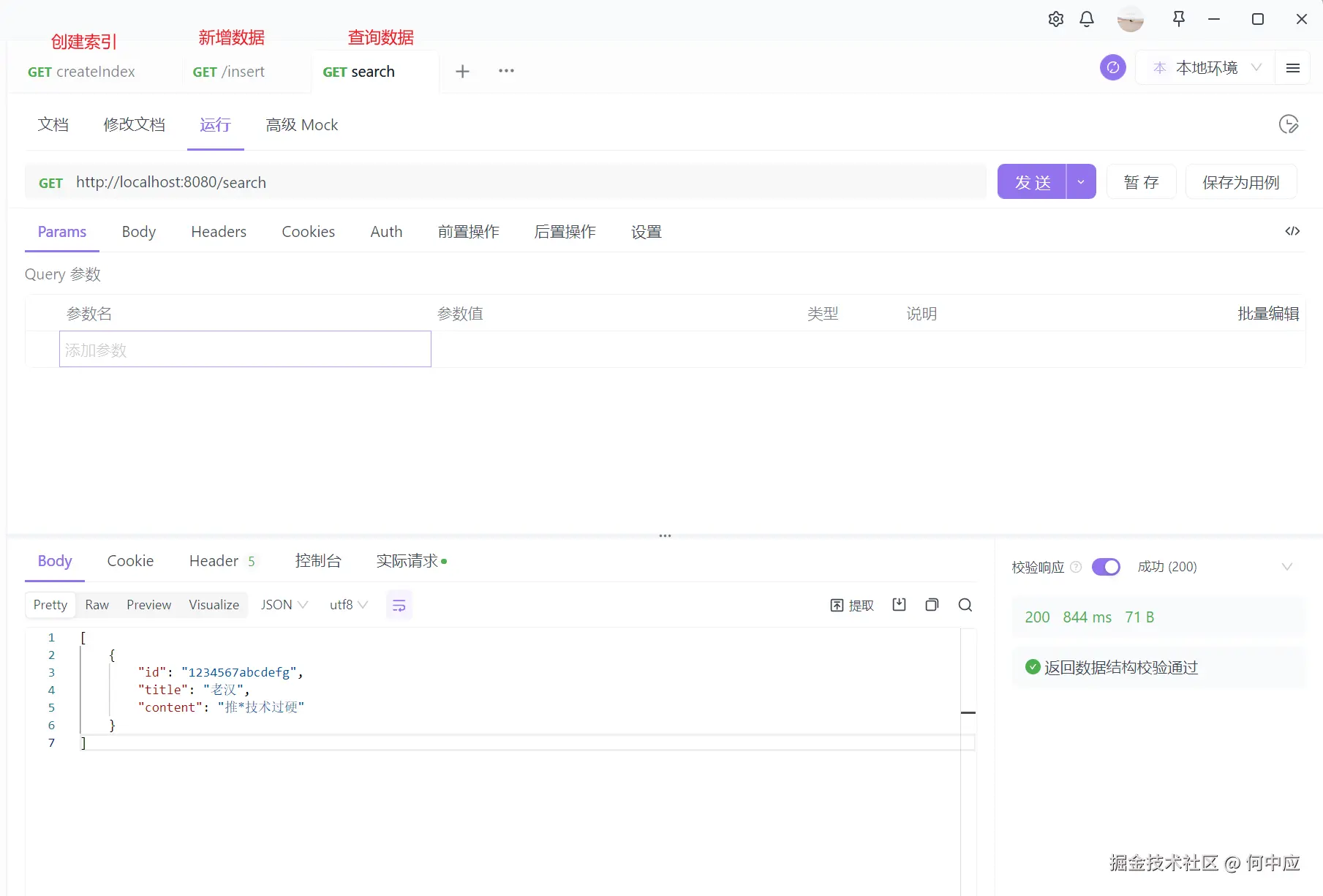
Task: Open the utf8 encoding dropdown
Action: coord(347,605)
